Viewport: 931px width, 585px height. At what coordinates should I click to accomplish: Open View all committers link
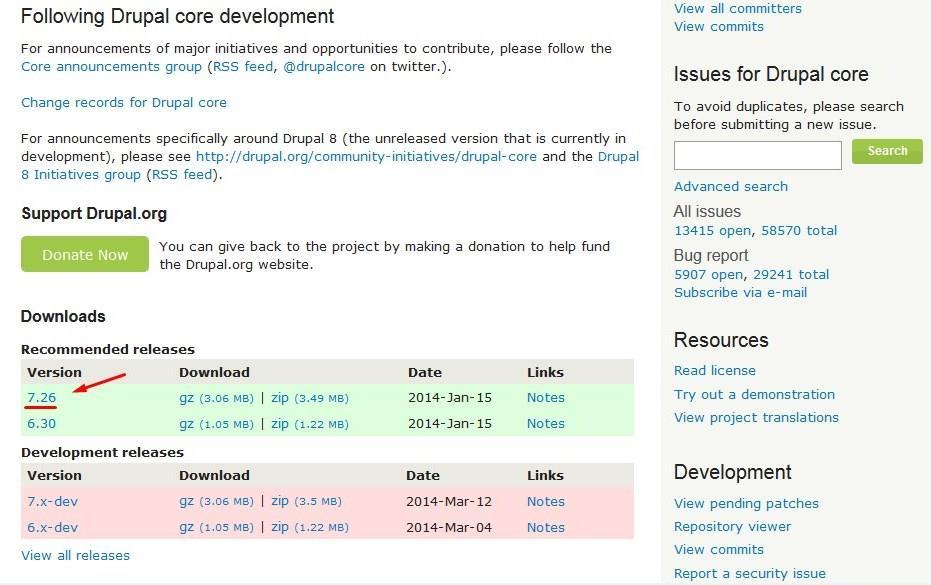point(738,8)
